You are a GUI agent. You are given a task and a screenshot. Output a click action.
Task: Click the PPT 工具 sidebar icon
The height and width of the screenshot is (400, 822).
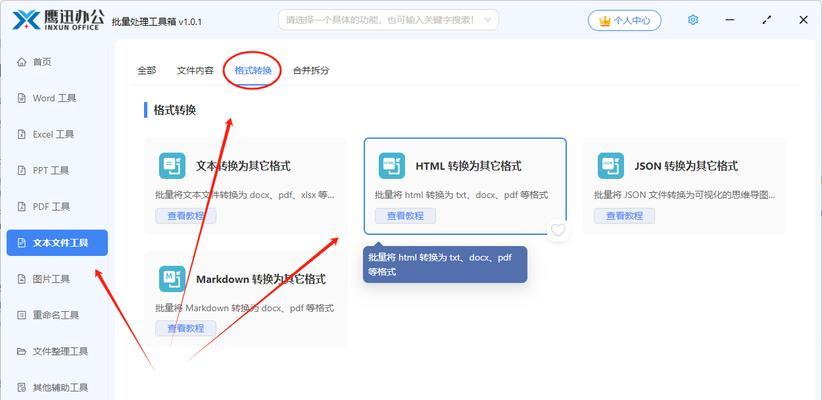point(21,170)
